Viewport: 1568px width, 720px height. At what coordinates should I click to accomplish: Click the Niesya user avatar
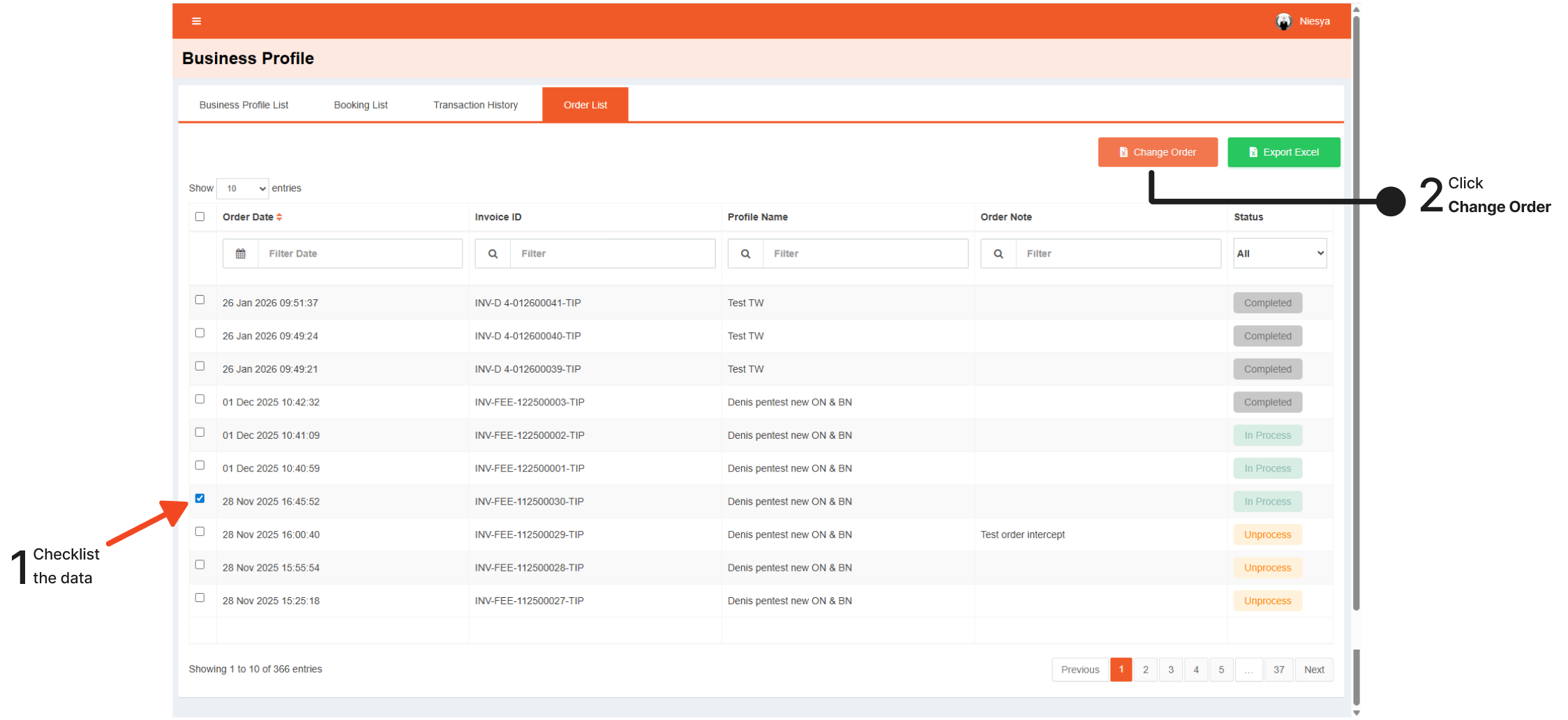(1283, 22)
